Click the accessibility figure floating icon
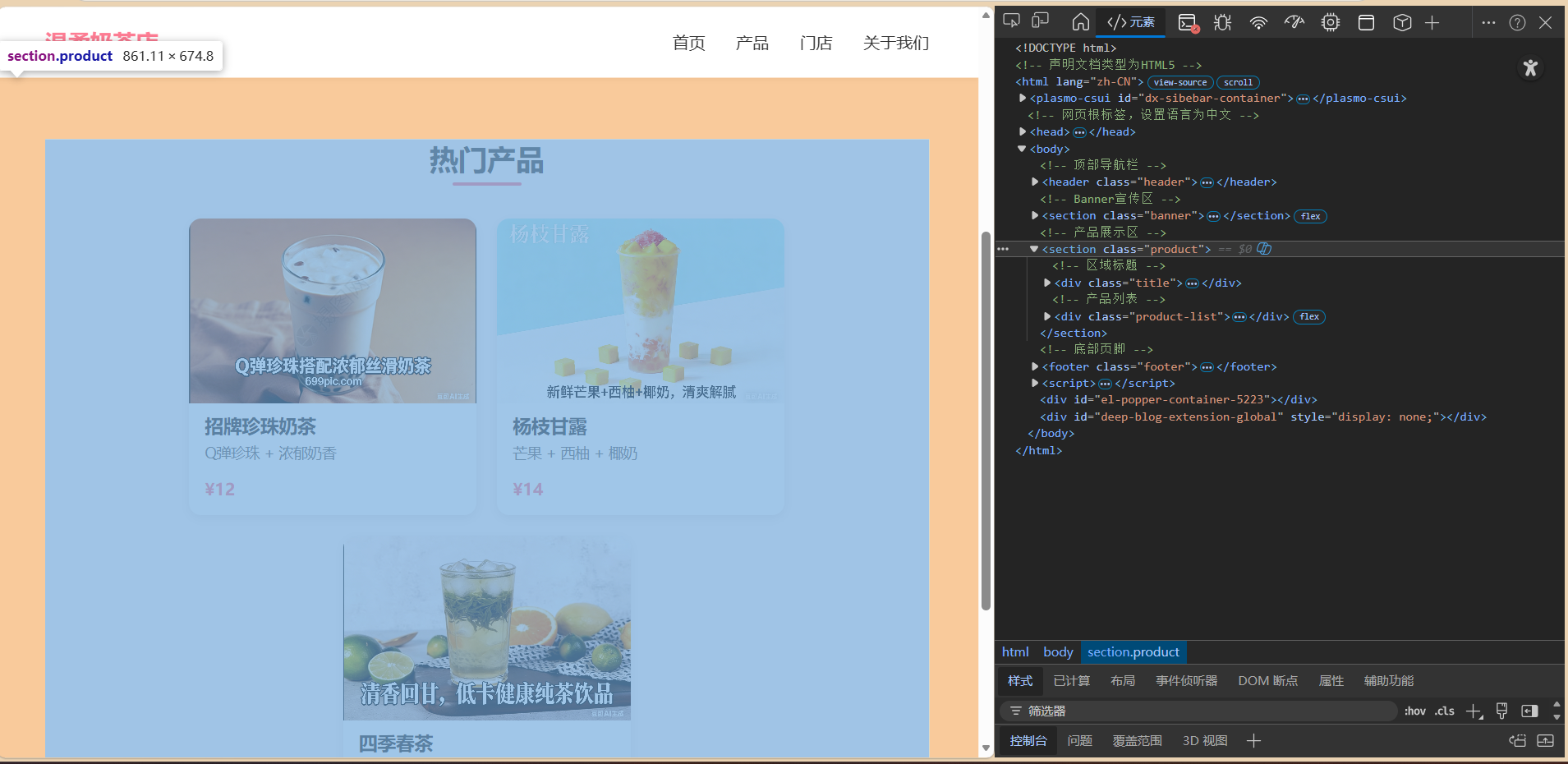The image size is (1568, 764). (x=1530, y=67)
